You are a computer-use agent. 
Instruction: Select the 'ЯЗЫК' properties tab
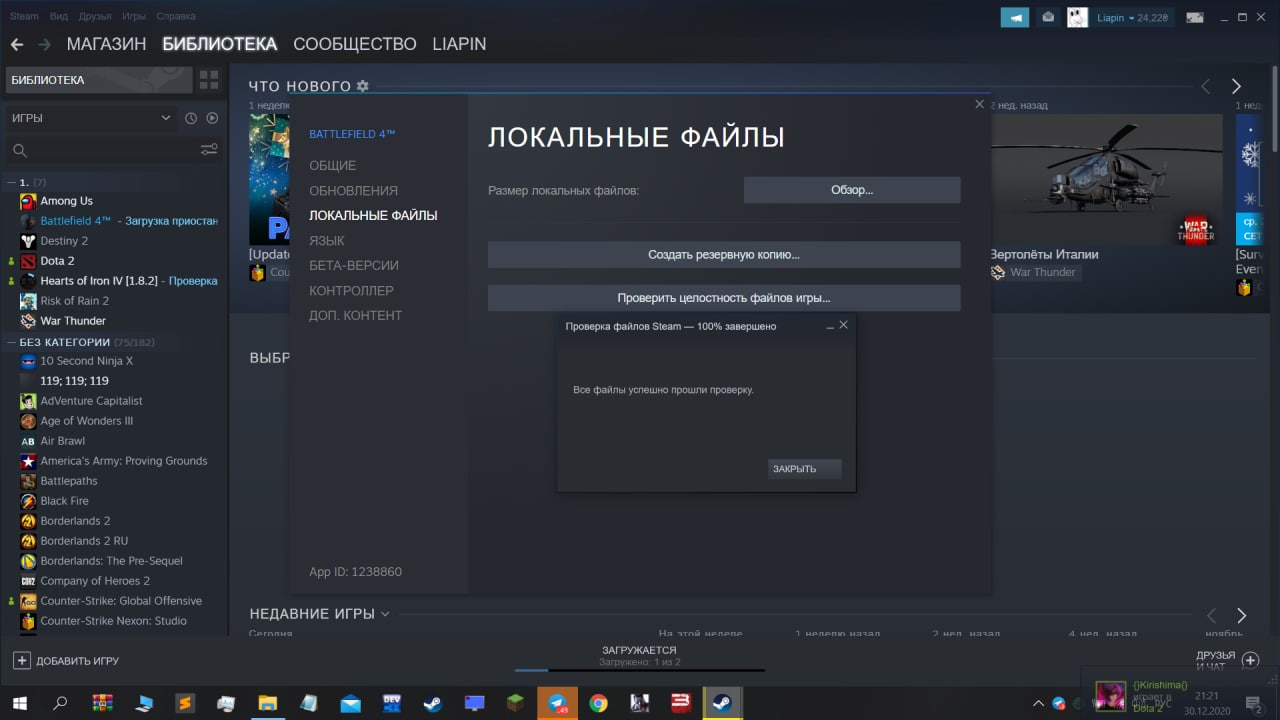pos(326,240)
